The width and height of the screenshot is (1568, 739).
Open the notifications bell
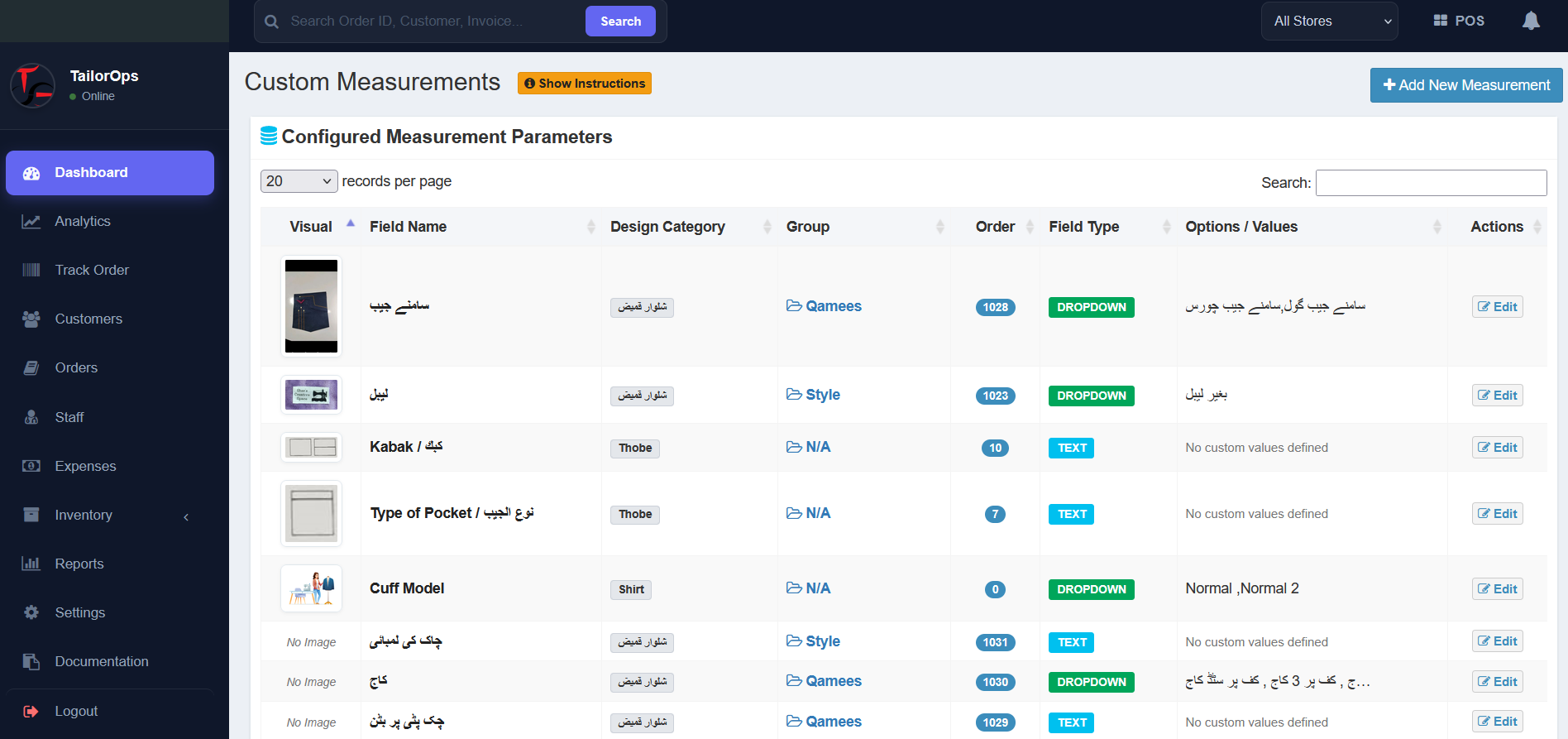[1531, 21]
